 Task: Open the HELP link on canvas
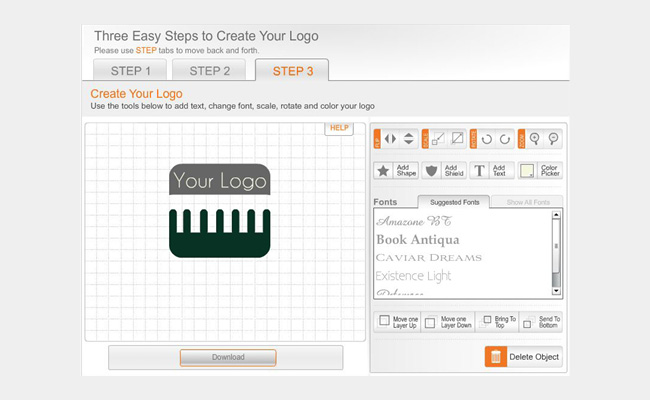339,128
